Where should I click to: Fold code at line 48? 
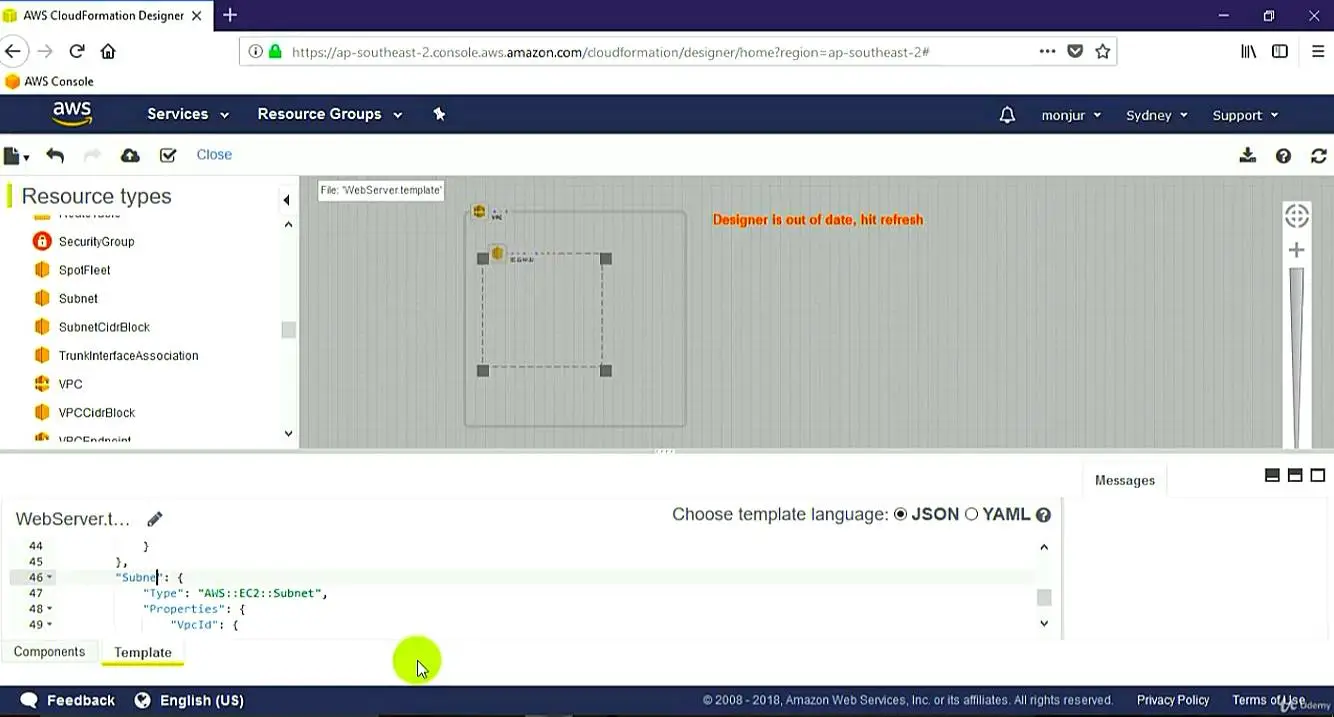(x=50, y=609)
